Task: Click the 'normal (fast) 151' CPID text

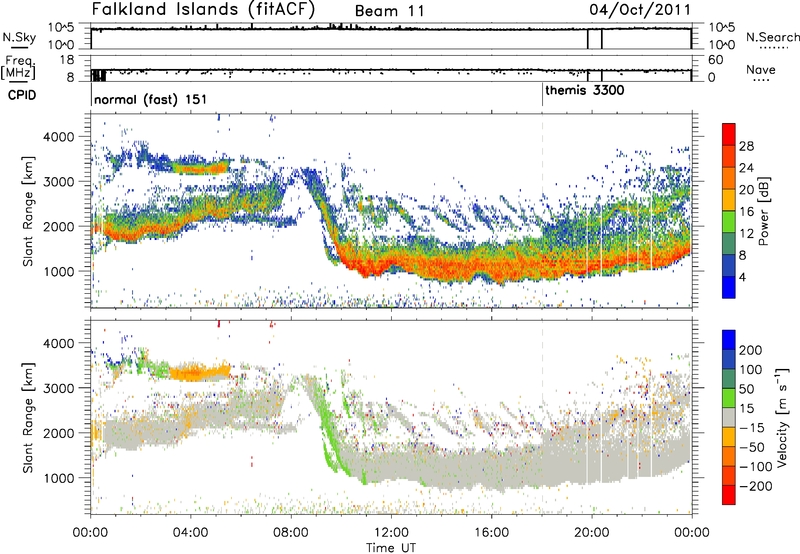Action: click(x=151, y=99)
